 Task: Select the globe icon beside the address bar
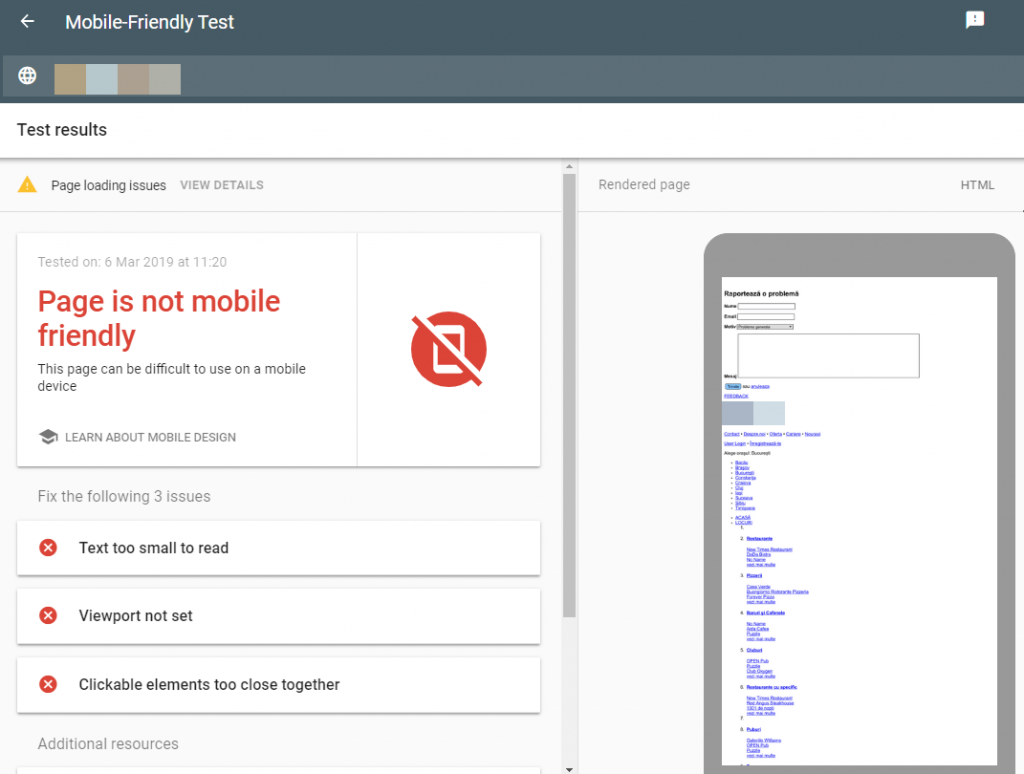[27, 75]
